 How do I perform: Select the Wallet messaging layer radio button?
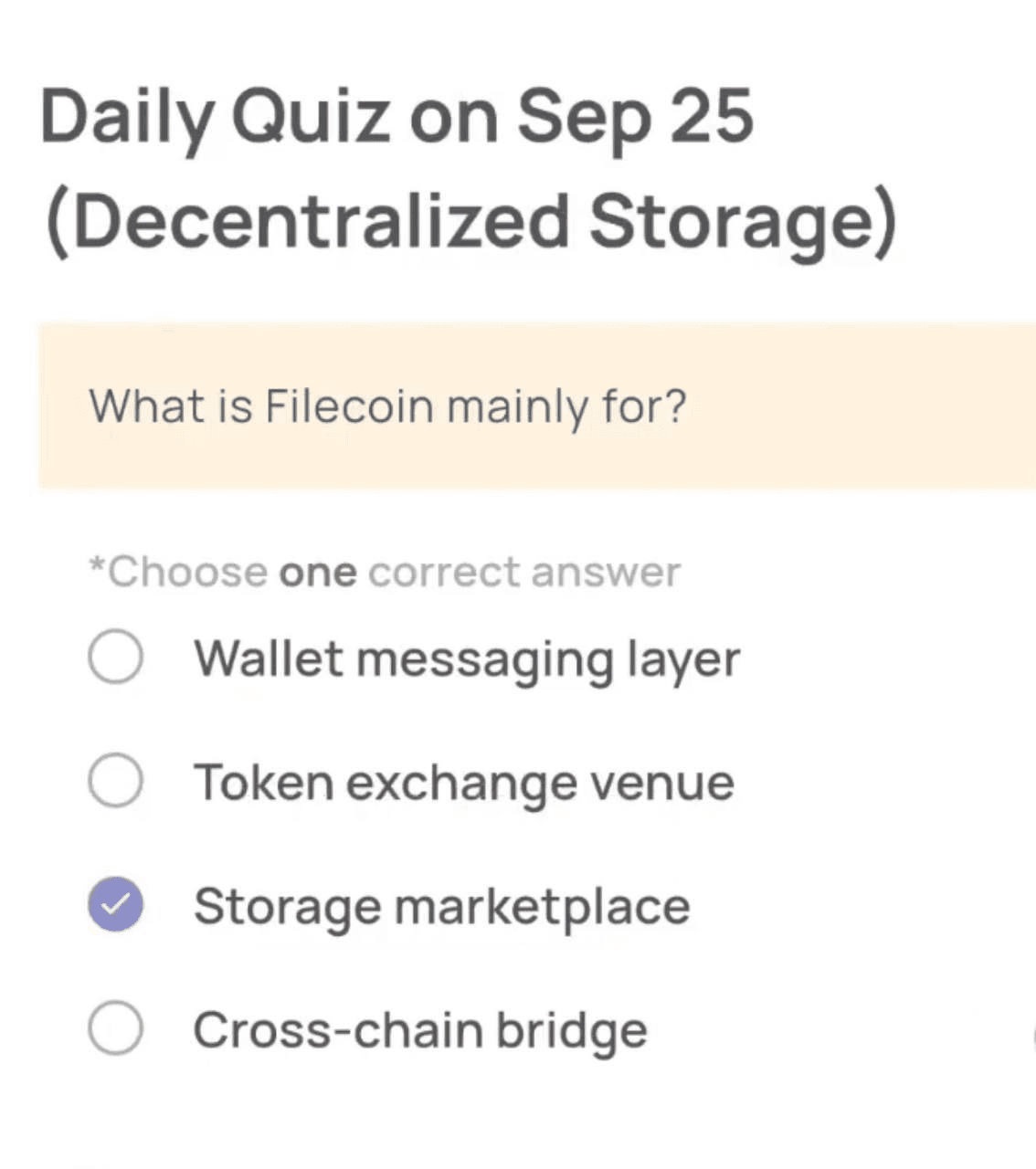(x=115, y=657)
